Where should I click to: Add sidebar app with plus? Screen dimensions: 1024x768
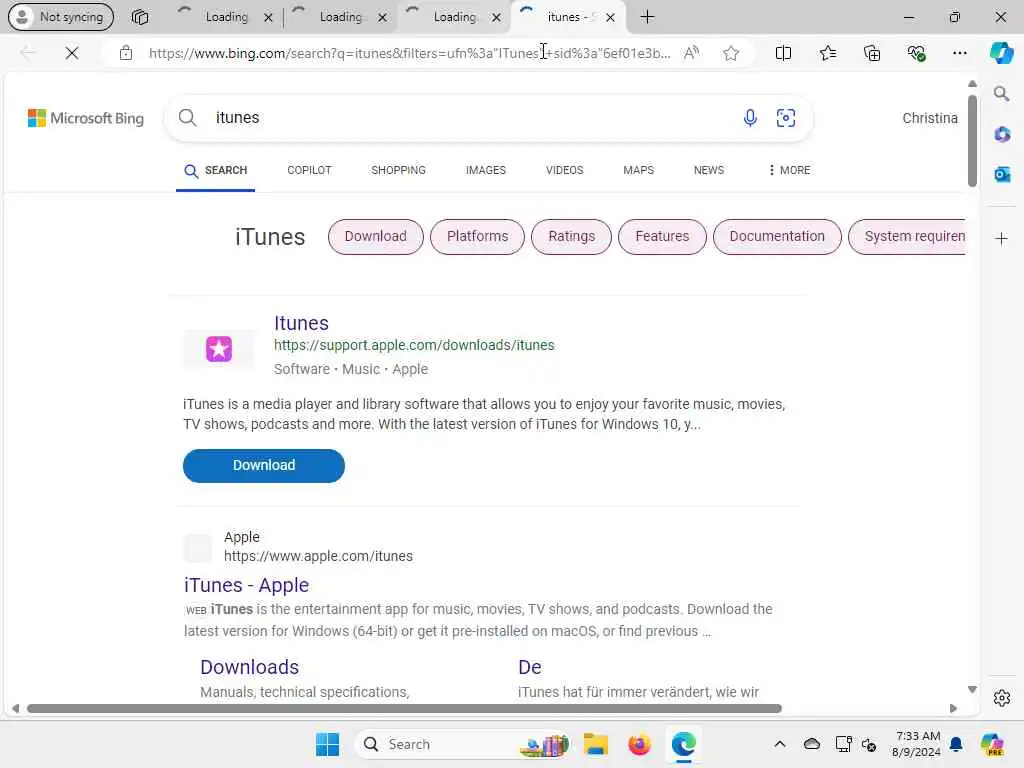pos(1002,239)
